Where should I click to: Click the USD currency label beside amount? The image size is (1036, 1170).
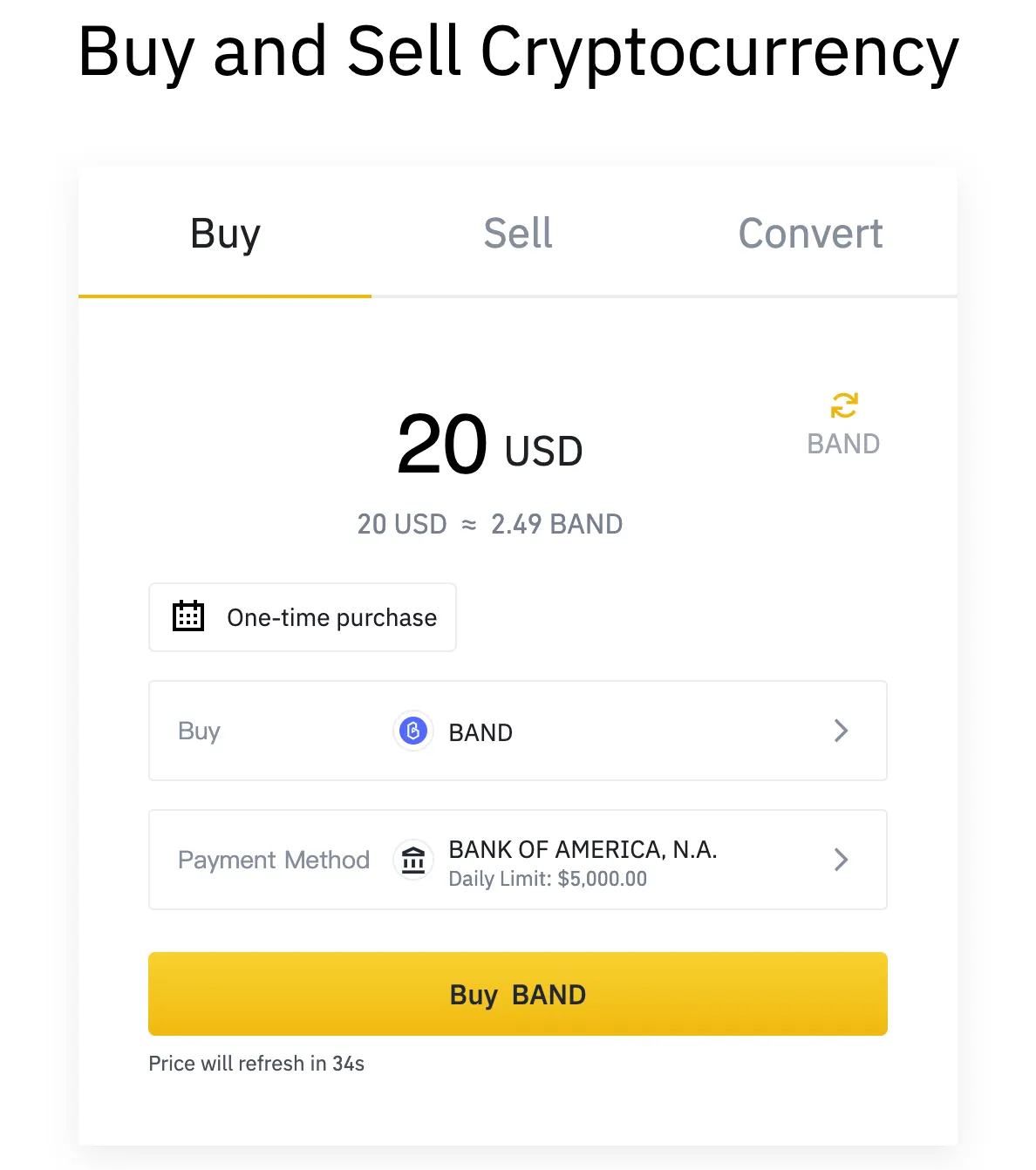coord(543,452)
